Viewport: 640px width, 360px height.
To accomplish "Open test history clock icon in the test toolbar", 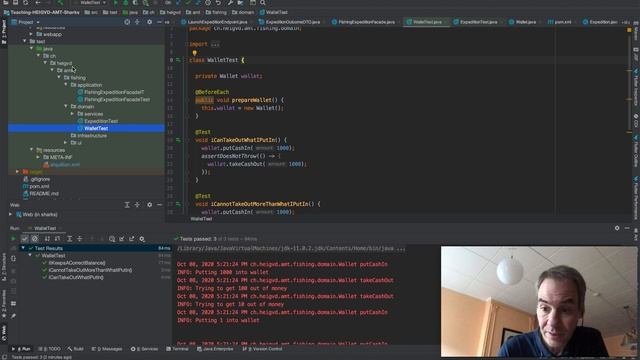I will point(112,239).
